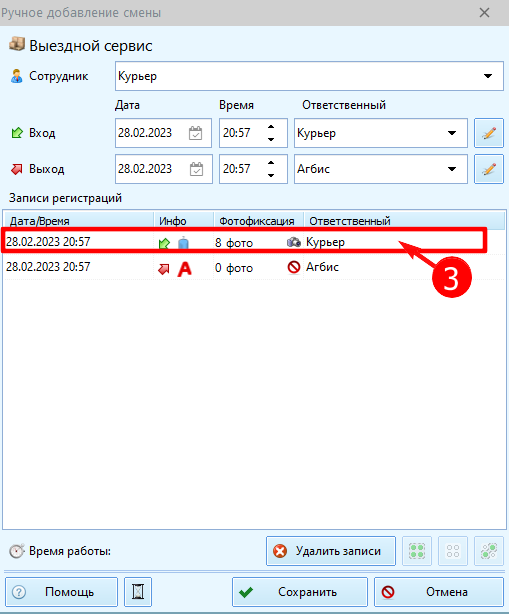The width and height of the screenshot is (509, 614).
Task: Click the pencil edit icon for Выход row
Action: coord(489,169)
